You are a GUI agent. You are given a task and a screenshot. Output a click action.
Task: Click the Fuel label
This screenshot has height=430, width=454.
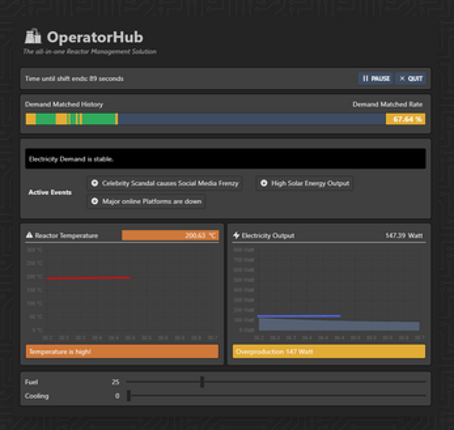pyautogui.click(x=31, y=382)
